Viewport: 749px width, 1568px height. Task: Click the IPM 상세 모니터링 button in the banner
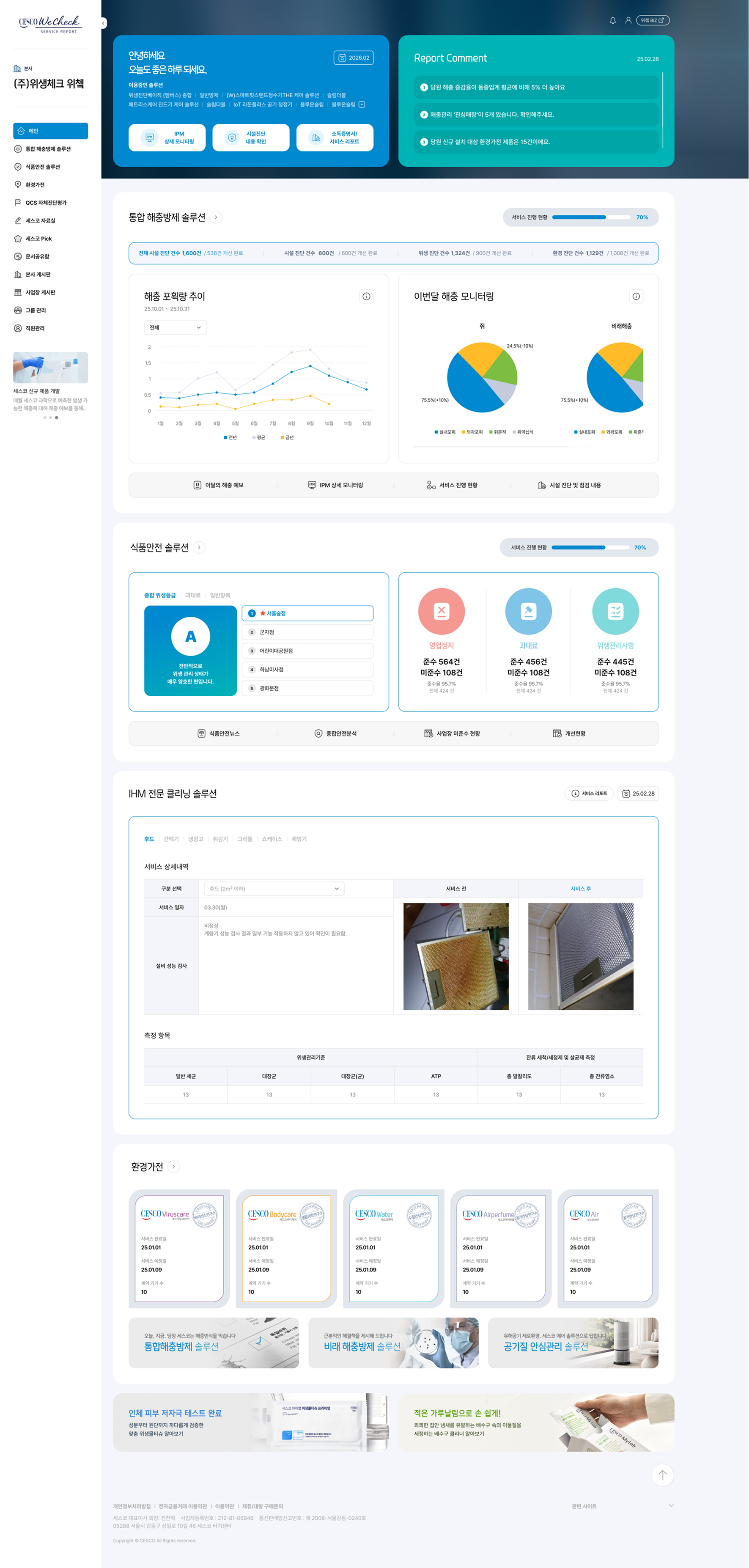[167, 137]
